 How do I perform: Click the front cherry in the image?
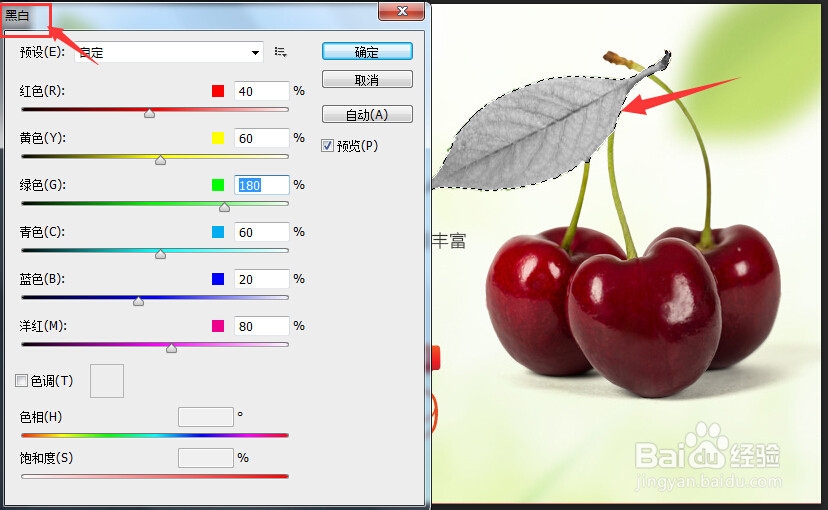[645, 317]
